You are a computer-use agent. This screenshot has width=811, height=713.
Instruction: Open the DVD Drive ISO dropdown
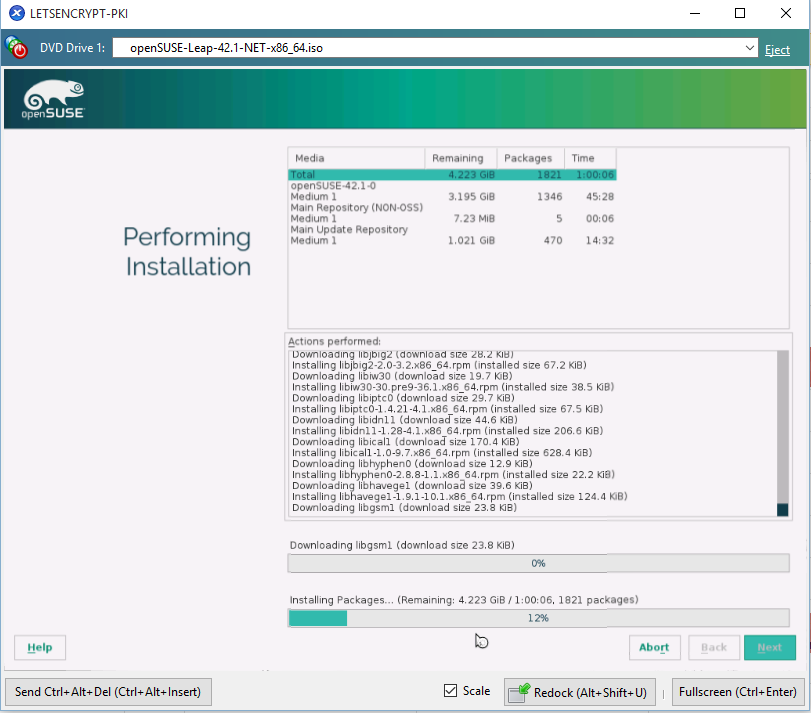[x=750, y=48]
